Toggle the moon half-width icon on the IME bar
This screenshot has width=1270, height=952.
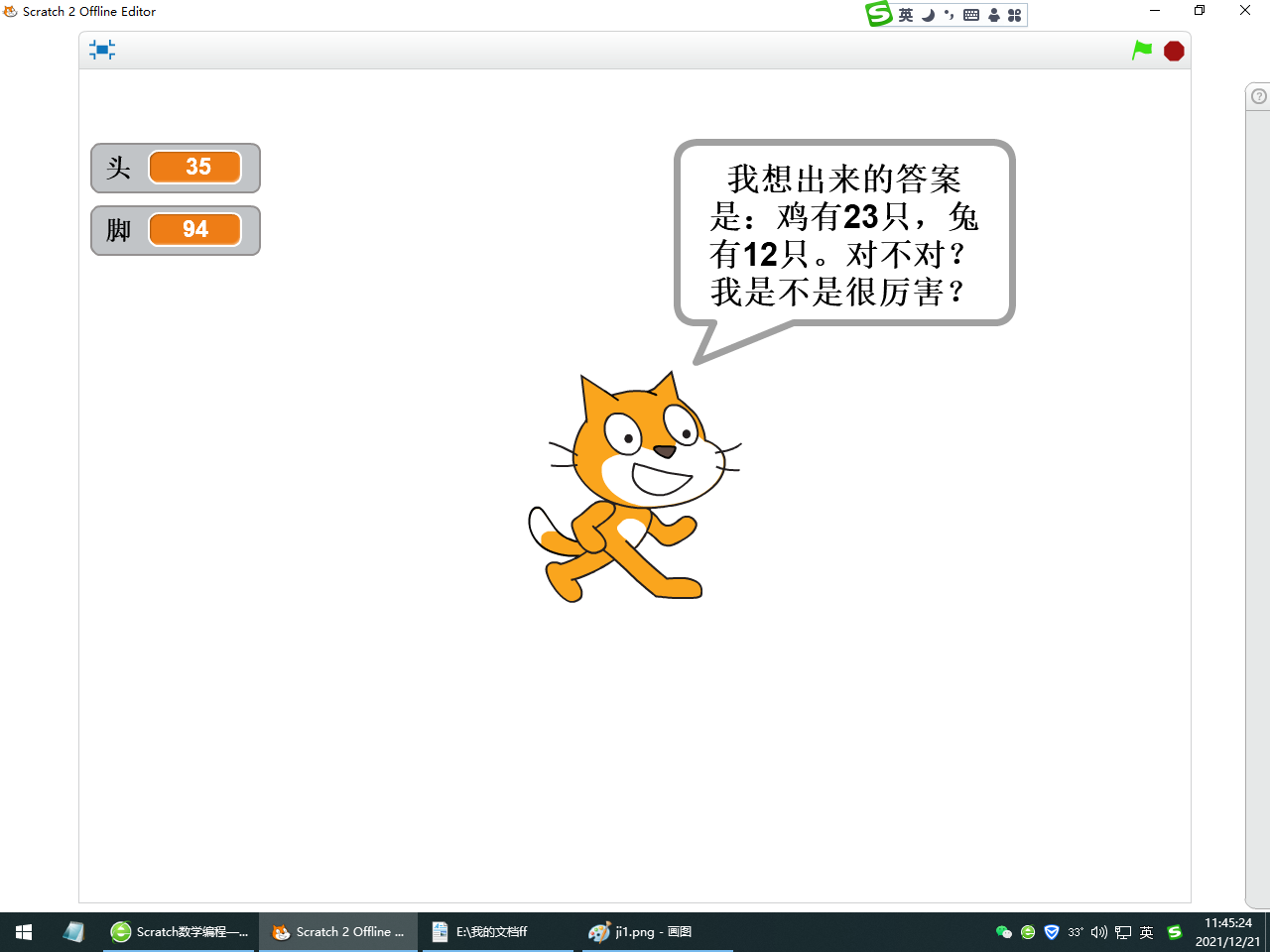tap(928, 15)
